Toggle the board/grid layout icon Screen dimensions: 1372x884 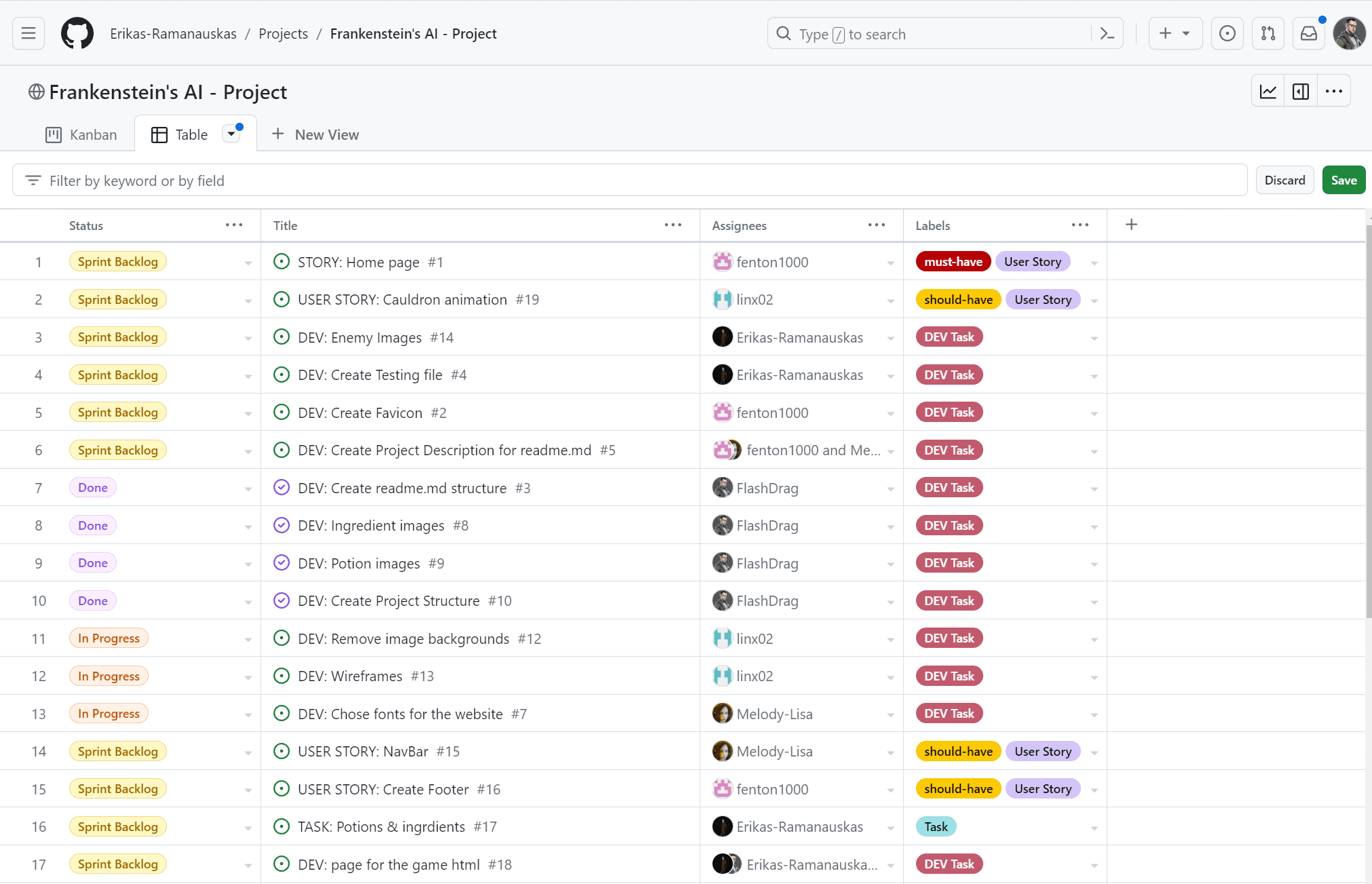tap(1302, 92)
